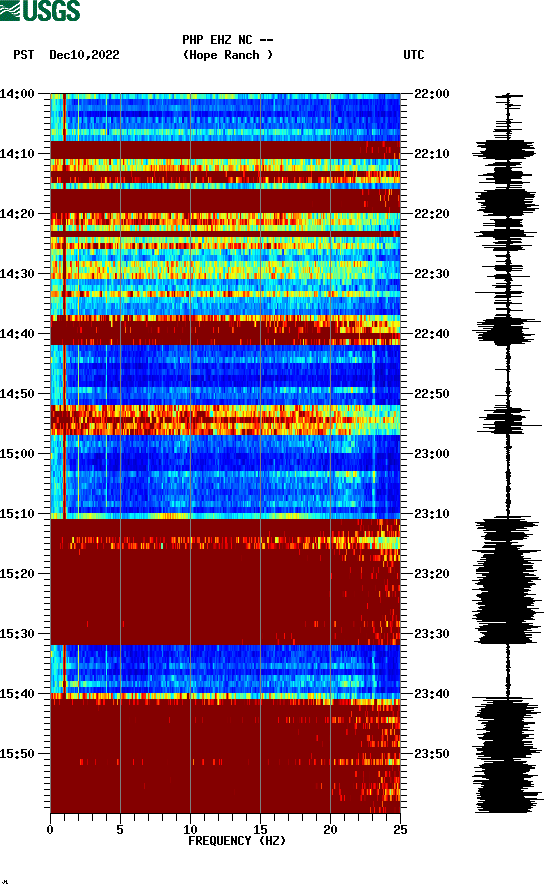Click the 22:00 UTC time label

[432, 93]
